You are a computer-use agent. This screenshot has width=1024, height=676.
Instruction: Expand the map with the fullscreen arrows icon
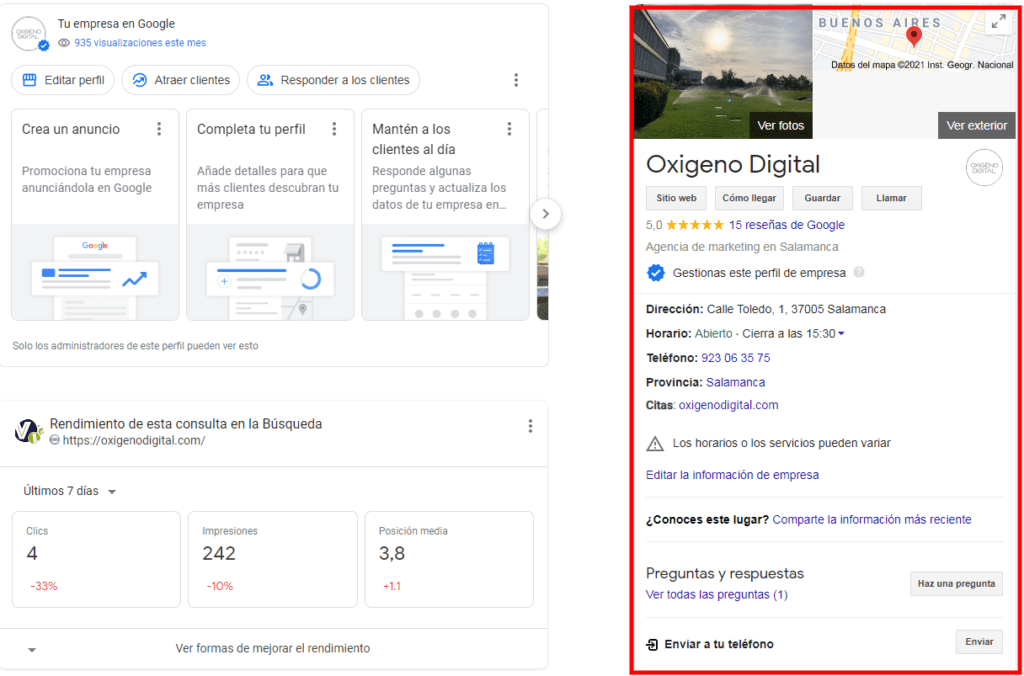pos(999,22)
